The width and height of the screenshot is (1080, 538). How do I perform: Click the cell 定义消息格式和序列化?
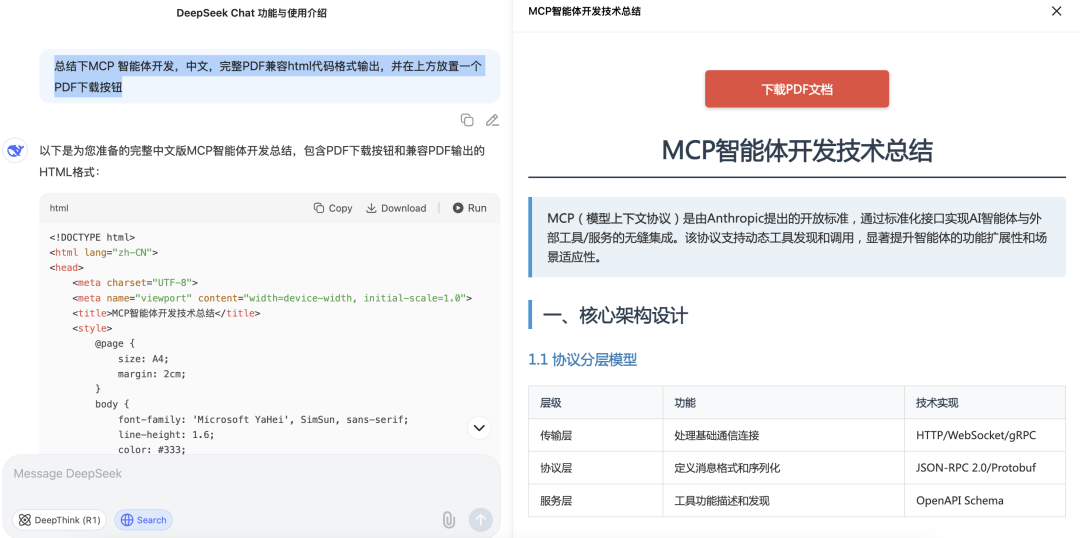coord(727,468)
